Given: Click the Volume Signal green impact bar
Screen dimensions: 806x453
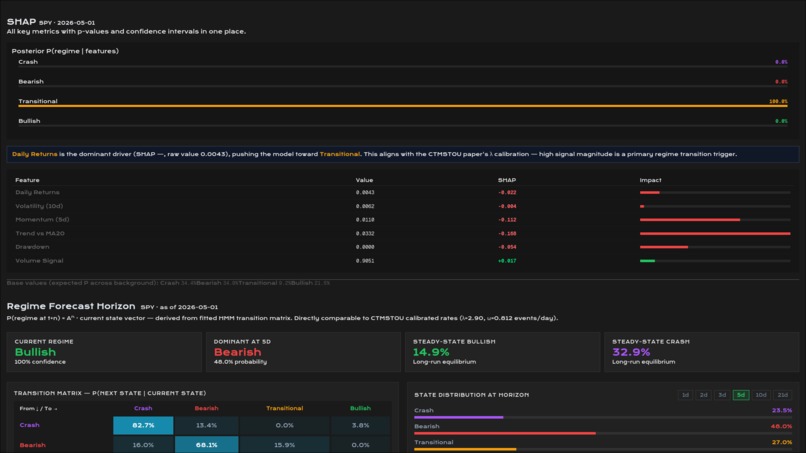Looking at the screenshot, I should 647,261.
